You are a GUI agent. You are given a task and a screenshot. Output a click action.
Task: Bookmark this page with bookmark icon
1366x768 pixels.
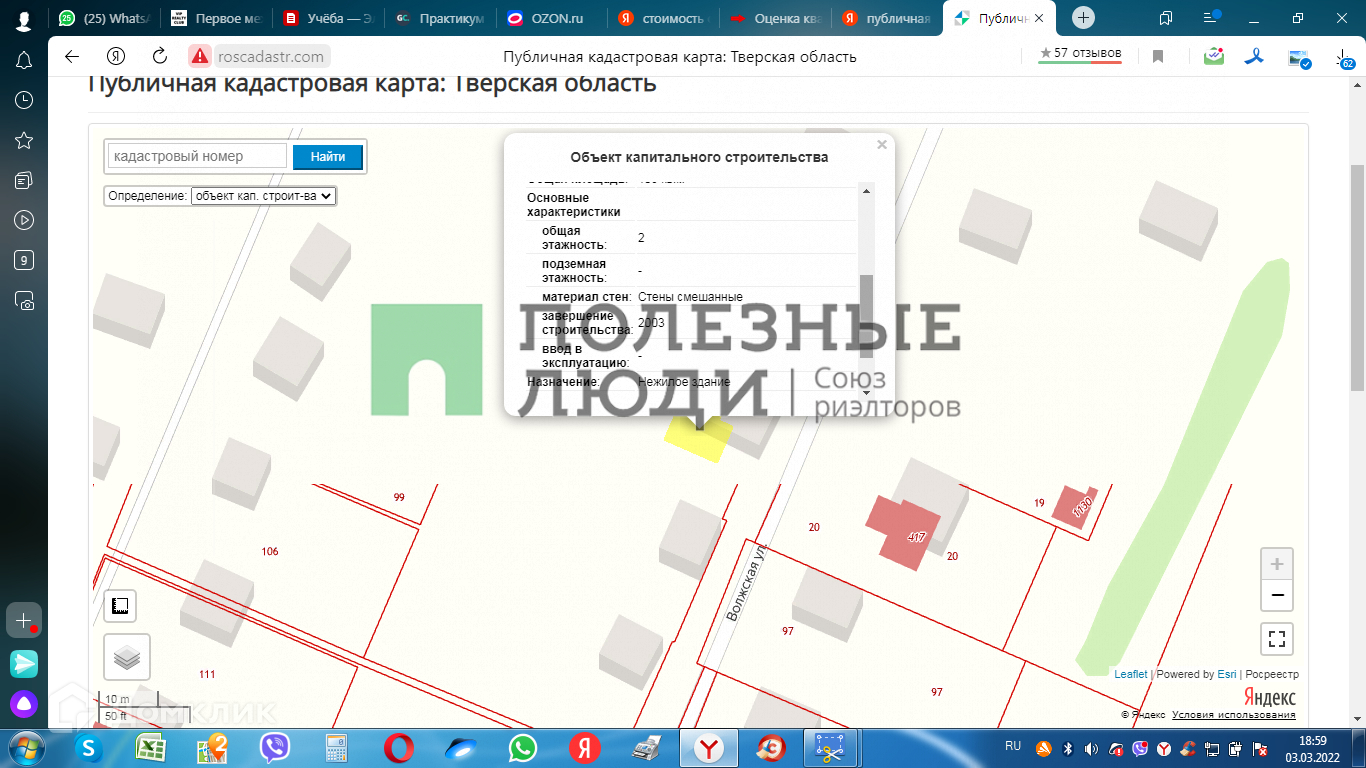coord(1158,56)
